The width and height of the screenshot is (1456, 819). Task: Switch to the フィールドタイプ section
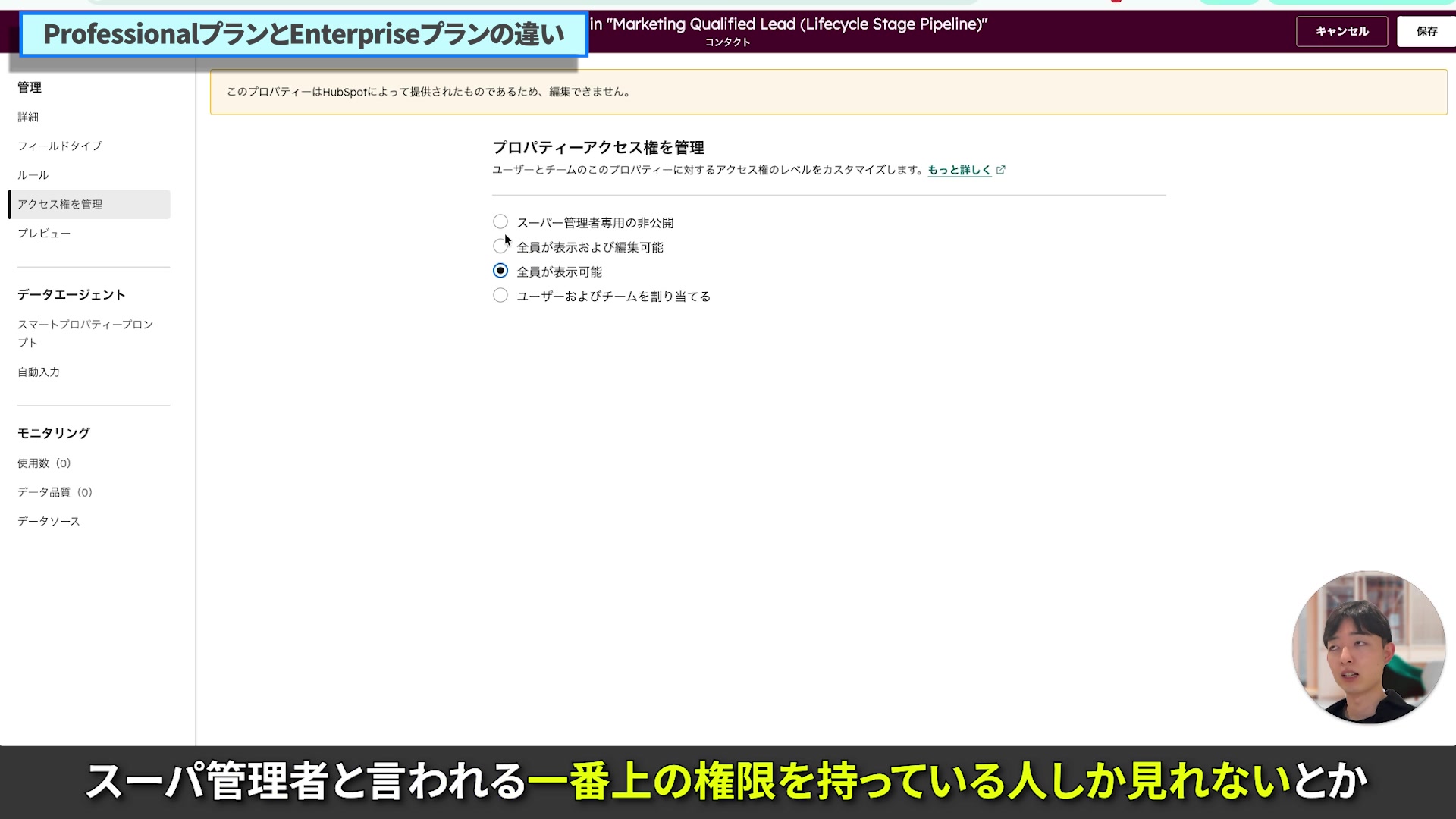[60, 146]
